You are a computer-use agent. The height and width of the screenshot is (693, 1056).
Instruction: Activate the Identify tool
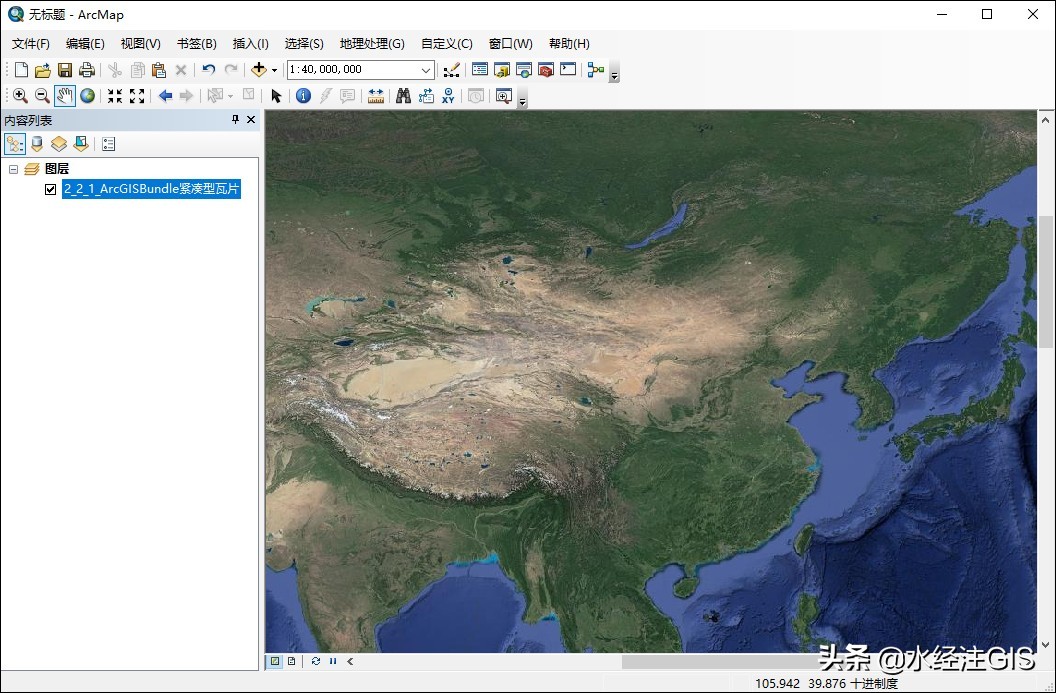coord(303,95)
